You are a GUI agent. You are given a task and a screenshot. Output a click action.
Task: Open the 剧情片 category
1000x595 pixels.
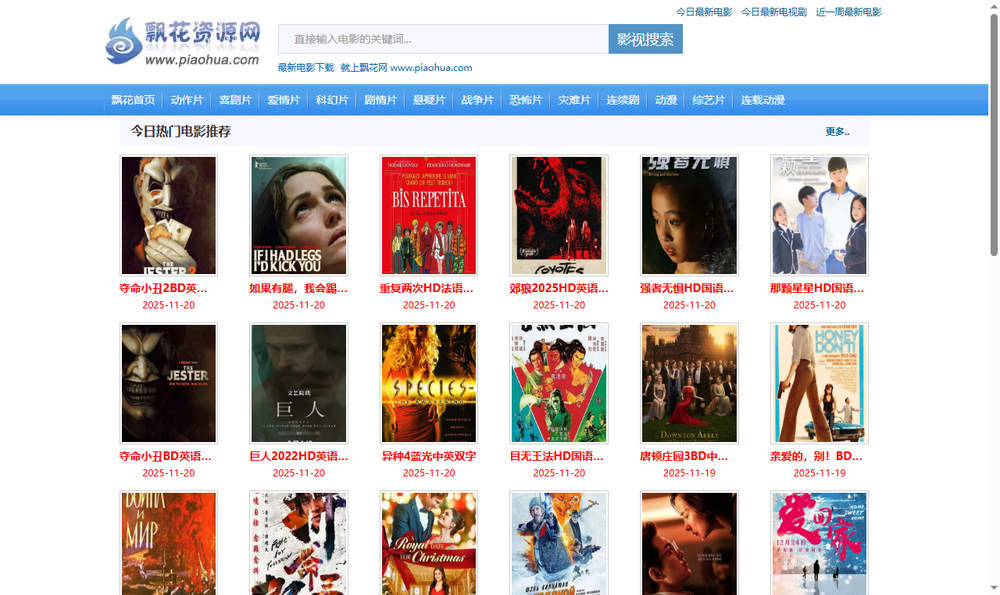[x=380, y=100]
